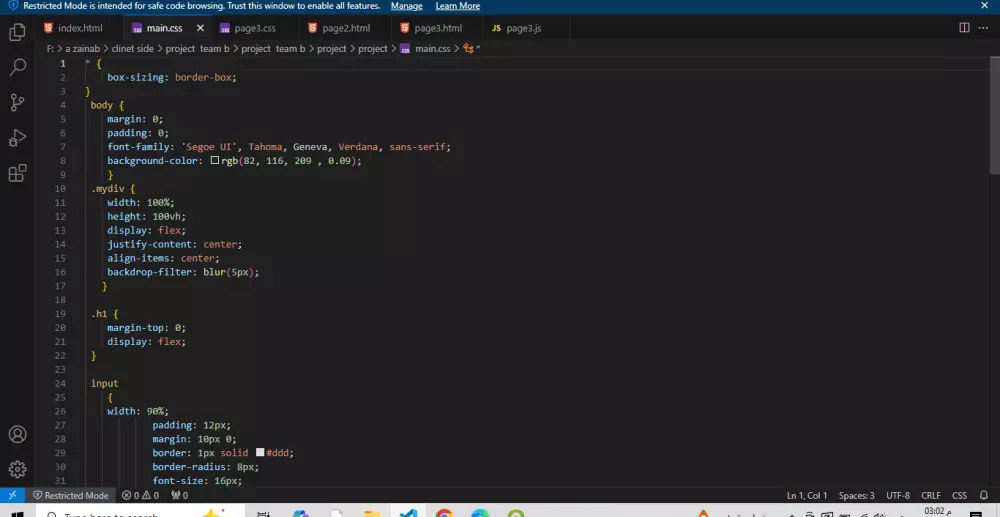Click the 'margin-top: 0;' line
The image size is (1000, 517).
(146, 328)
